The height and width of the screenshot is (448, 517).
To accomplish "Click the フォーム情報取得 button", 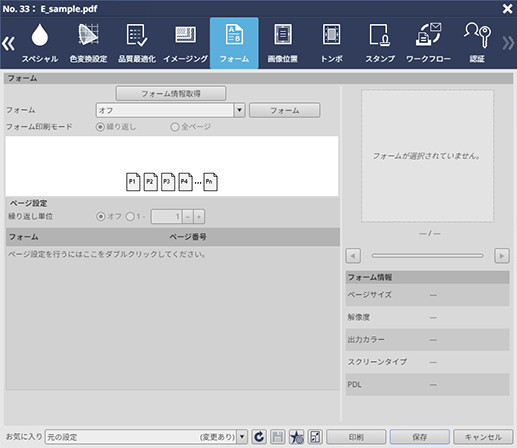I will (171, 94).
